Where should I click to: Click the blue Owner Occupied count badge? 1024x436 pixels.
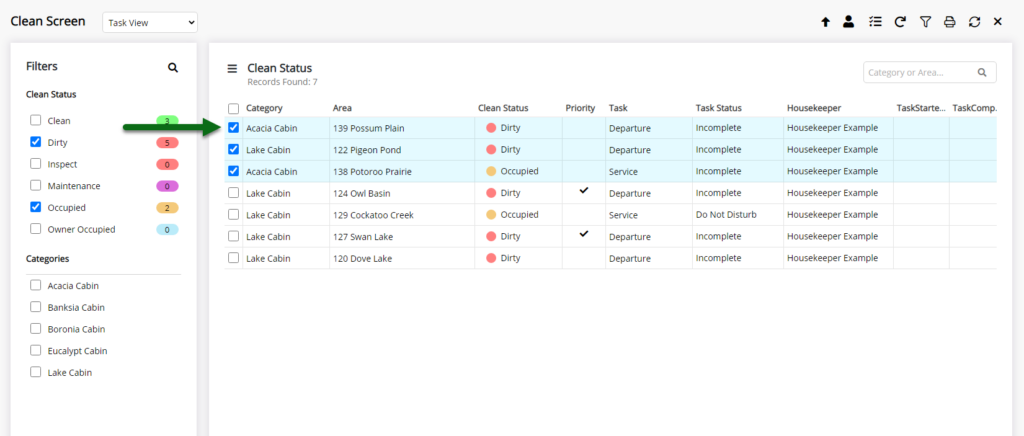tap(167, 229)
